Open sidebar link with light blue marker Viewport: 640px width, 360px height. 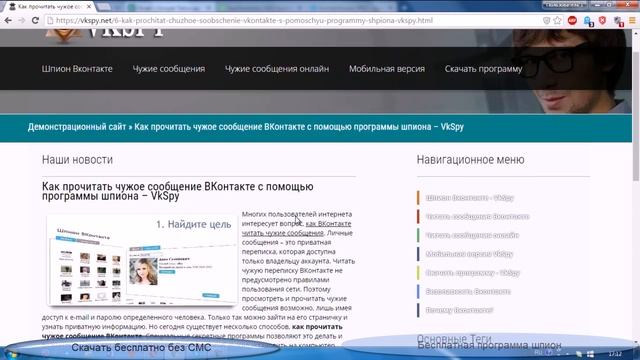pyautogui.click(x=468, y=291)
